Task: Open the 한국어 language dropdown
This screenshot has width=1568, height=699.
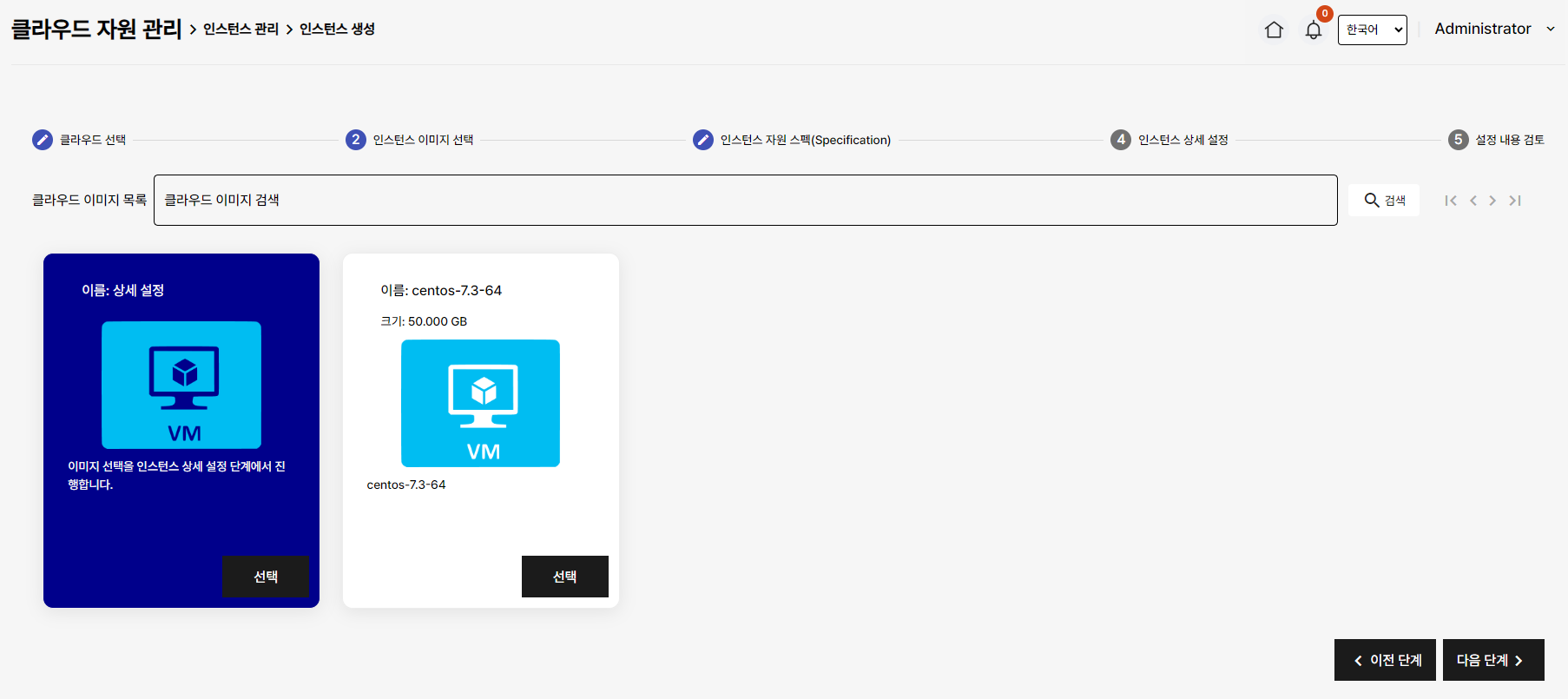Action: tap(1372, 30)
